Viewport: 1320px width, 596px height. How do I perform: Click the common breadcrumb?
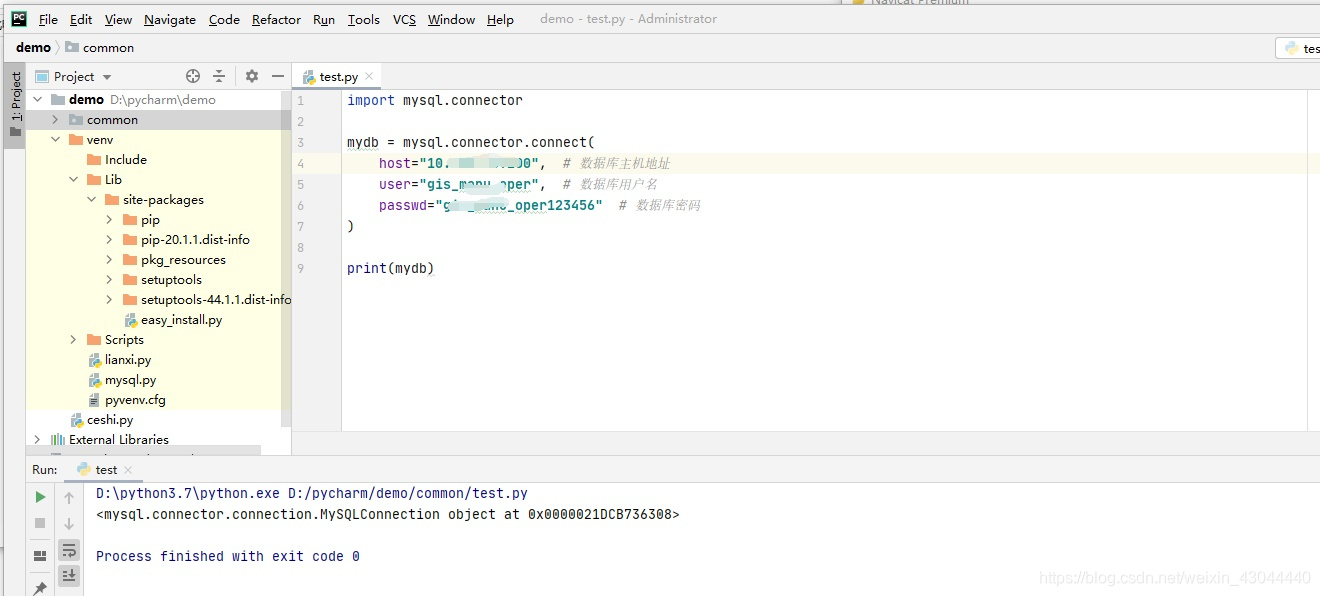[100, 47]
